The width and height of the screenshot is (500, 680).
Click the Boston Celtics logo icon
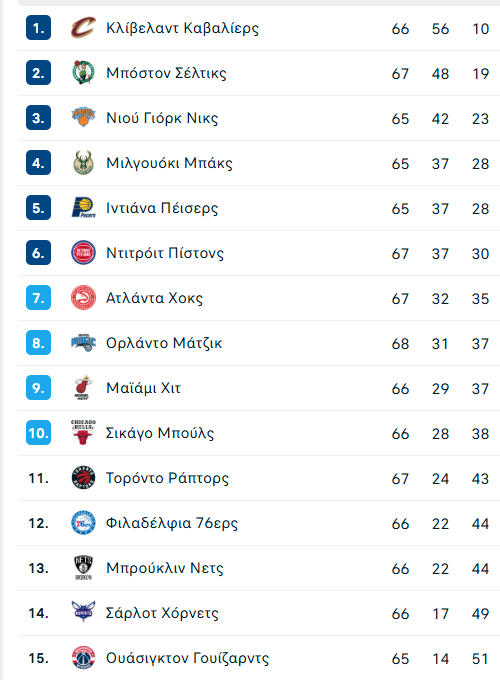pos(83,72)
